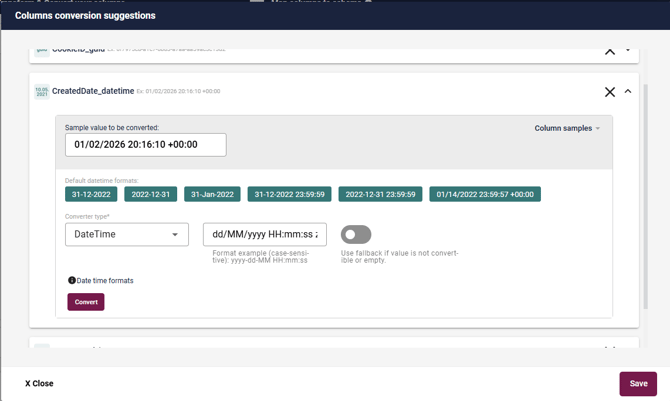Open the Date time formats link

click(x=105, y=281)
